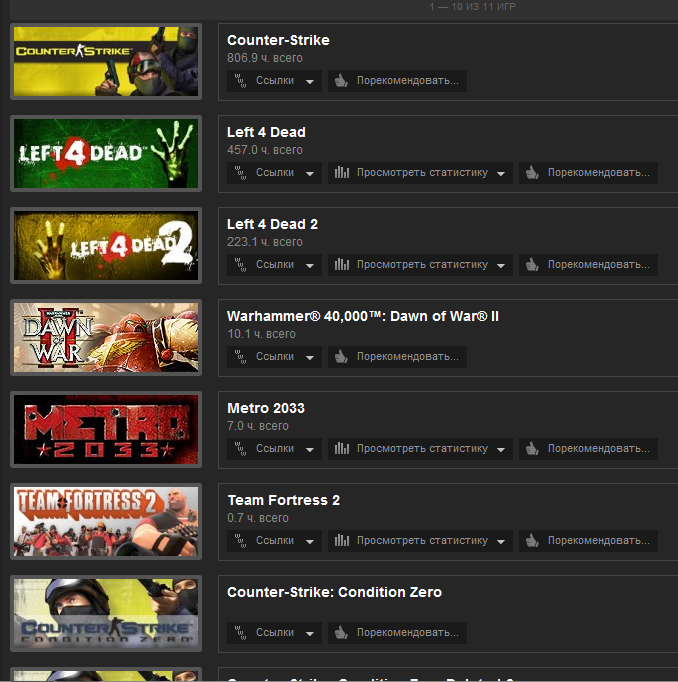This screenshot has width=678, height=682.
Task: Click the links icon in the Counter-Strike row
Action: click(x=240, y=81)
